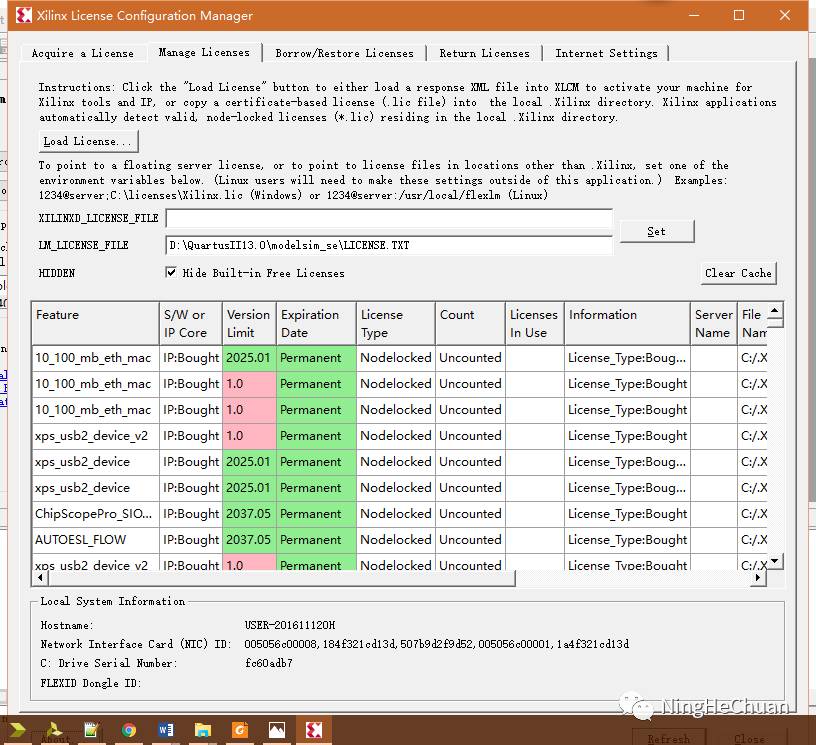Click the Clear Cache button
Screen dimensions: 816x745
tap(738, 273)
